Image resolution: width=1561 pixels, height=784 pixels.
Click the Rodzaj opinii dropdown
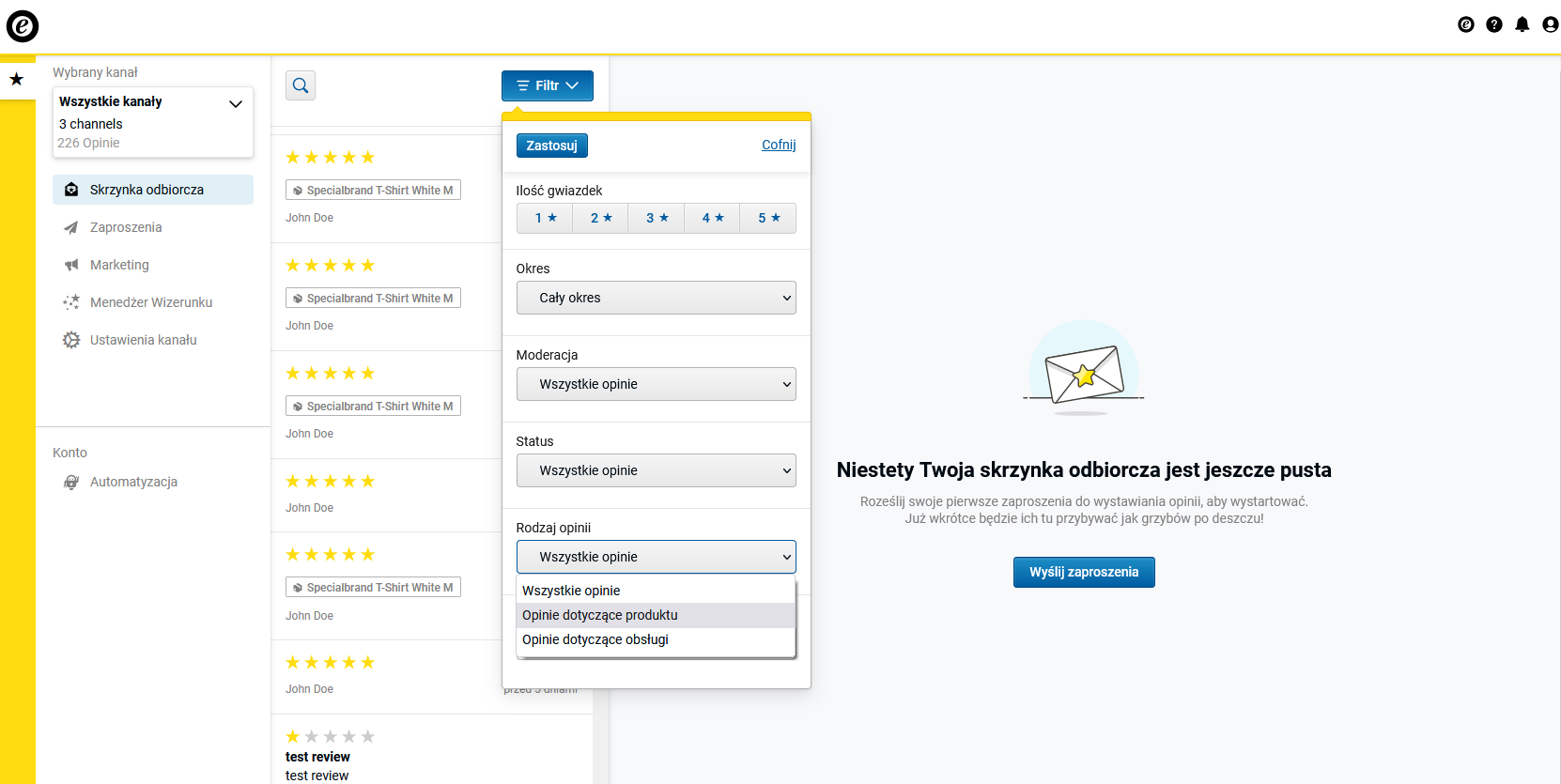point(657,557)
